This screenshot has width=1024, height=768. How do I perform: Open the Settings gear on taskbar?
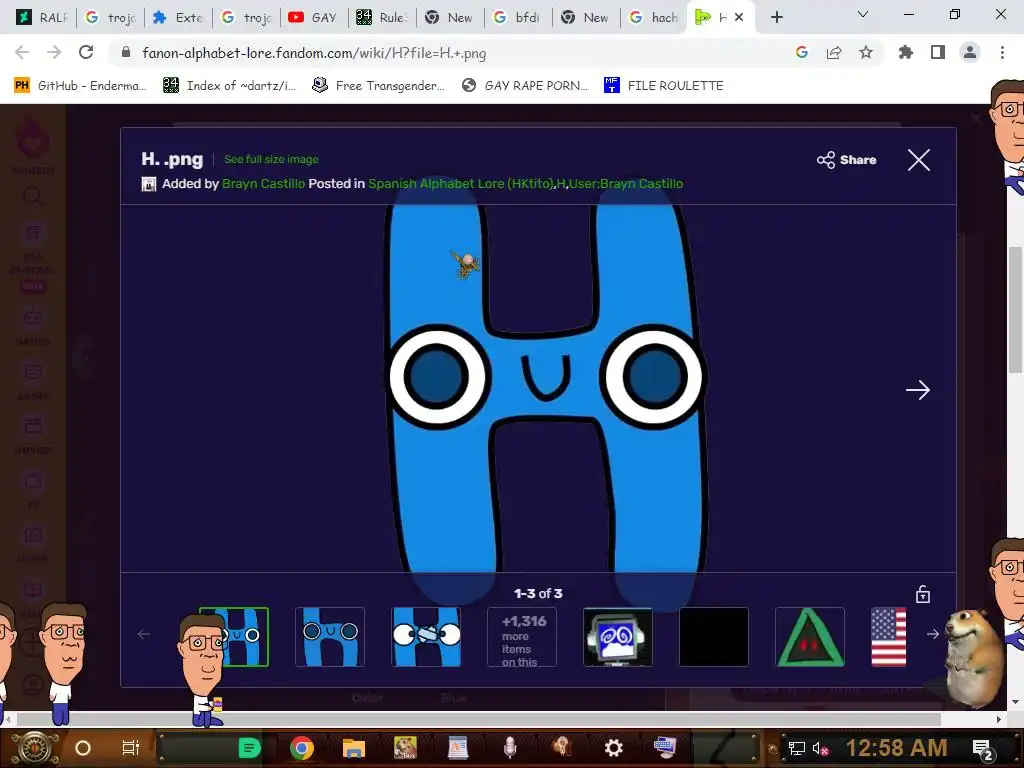(613, 748)
